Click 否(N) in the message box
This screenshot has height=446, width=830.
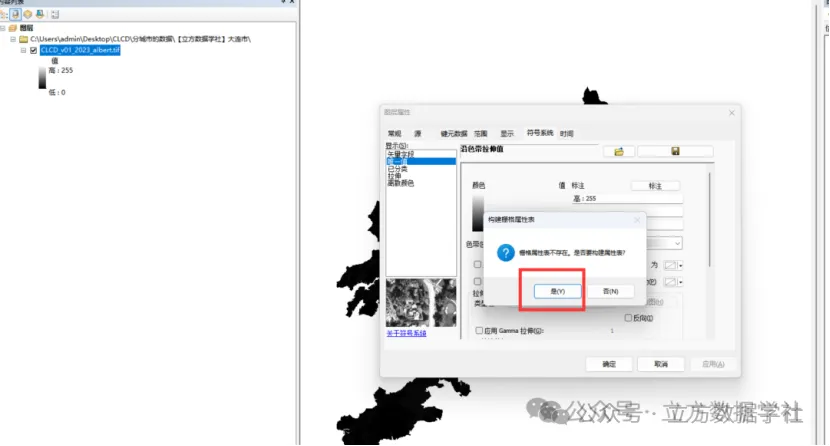pos(610,292)
